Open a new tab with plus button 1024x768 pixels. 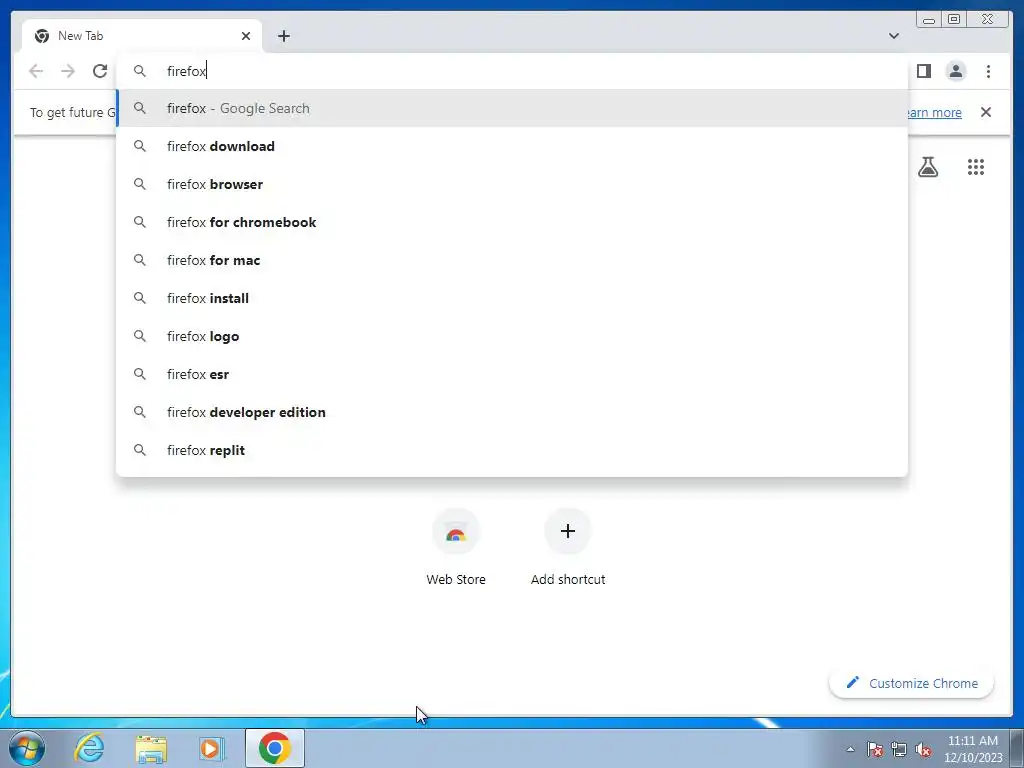pos(283,36)
